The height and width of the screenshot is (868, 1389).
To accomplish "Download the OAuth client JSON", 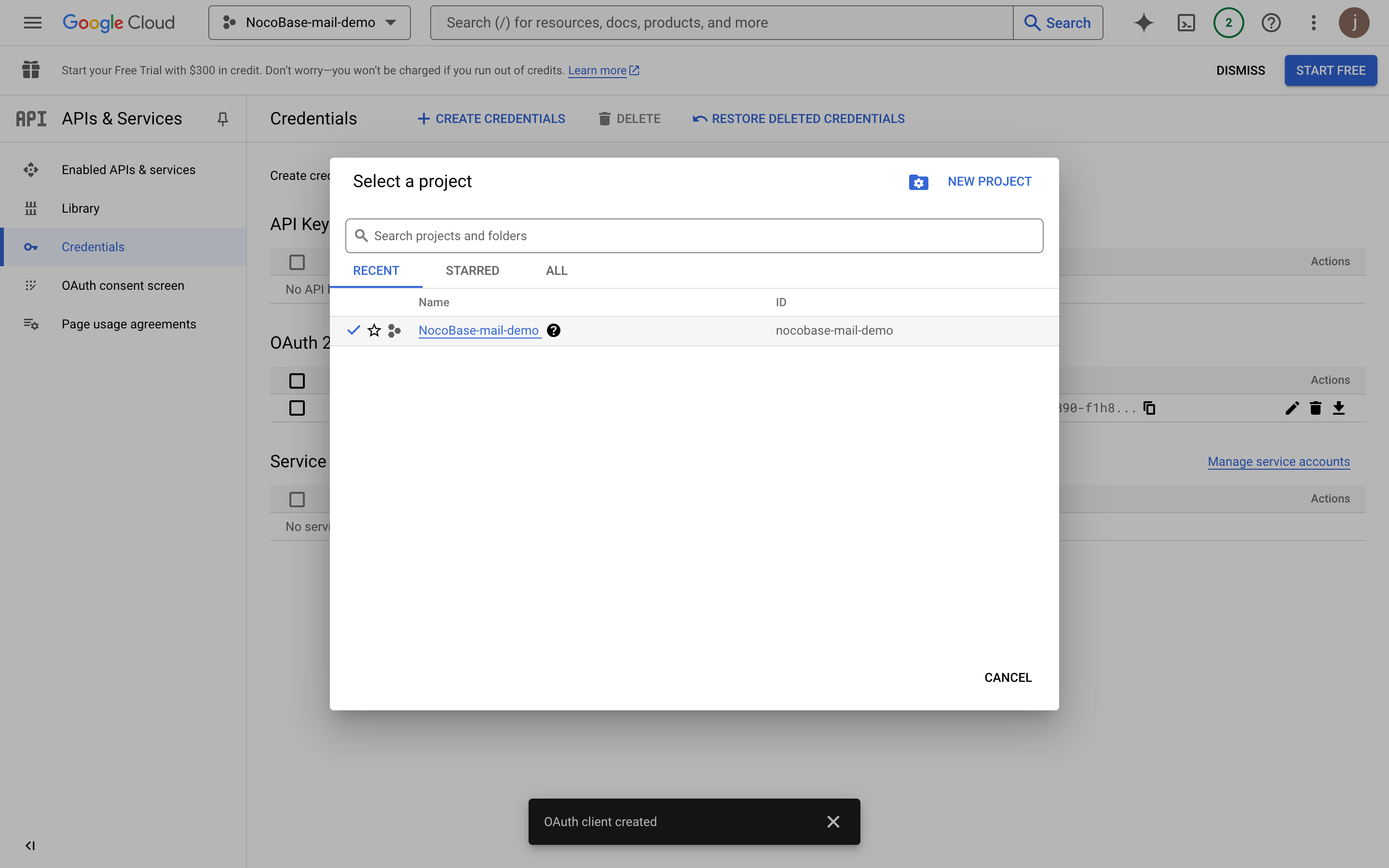I will pyautogui.click(x=1338, y=408).
